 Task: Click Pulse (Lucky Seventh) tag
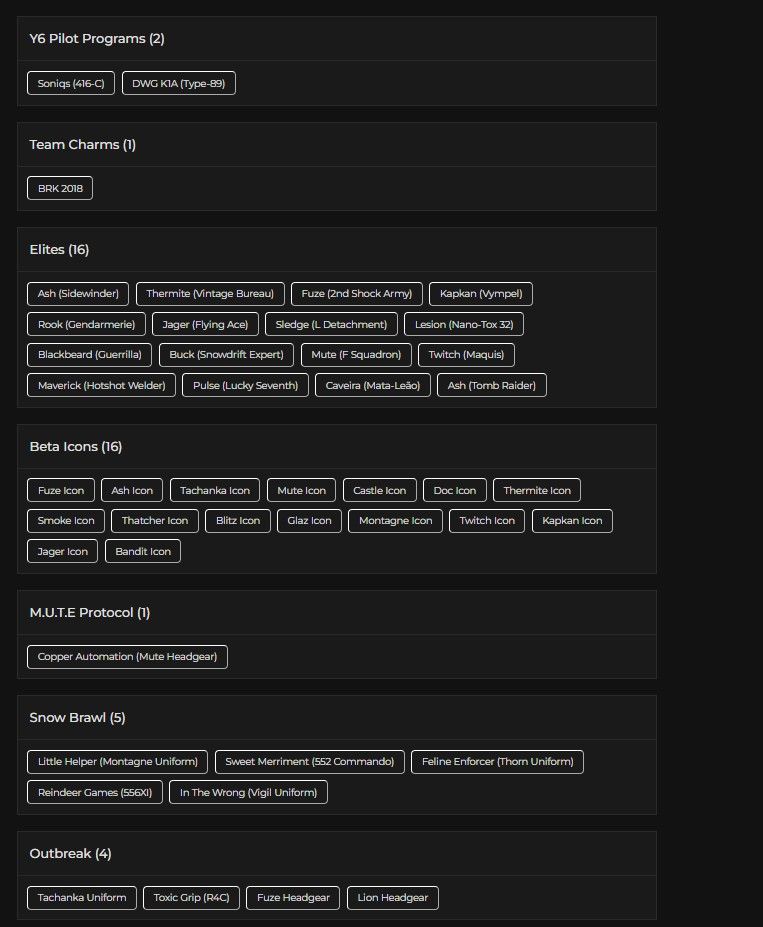(245, 385)
